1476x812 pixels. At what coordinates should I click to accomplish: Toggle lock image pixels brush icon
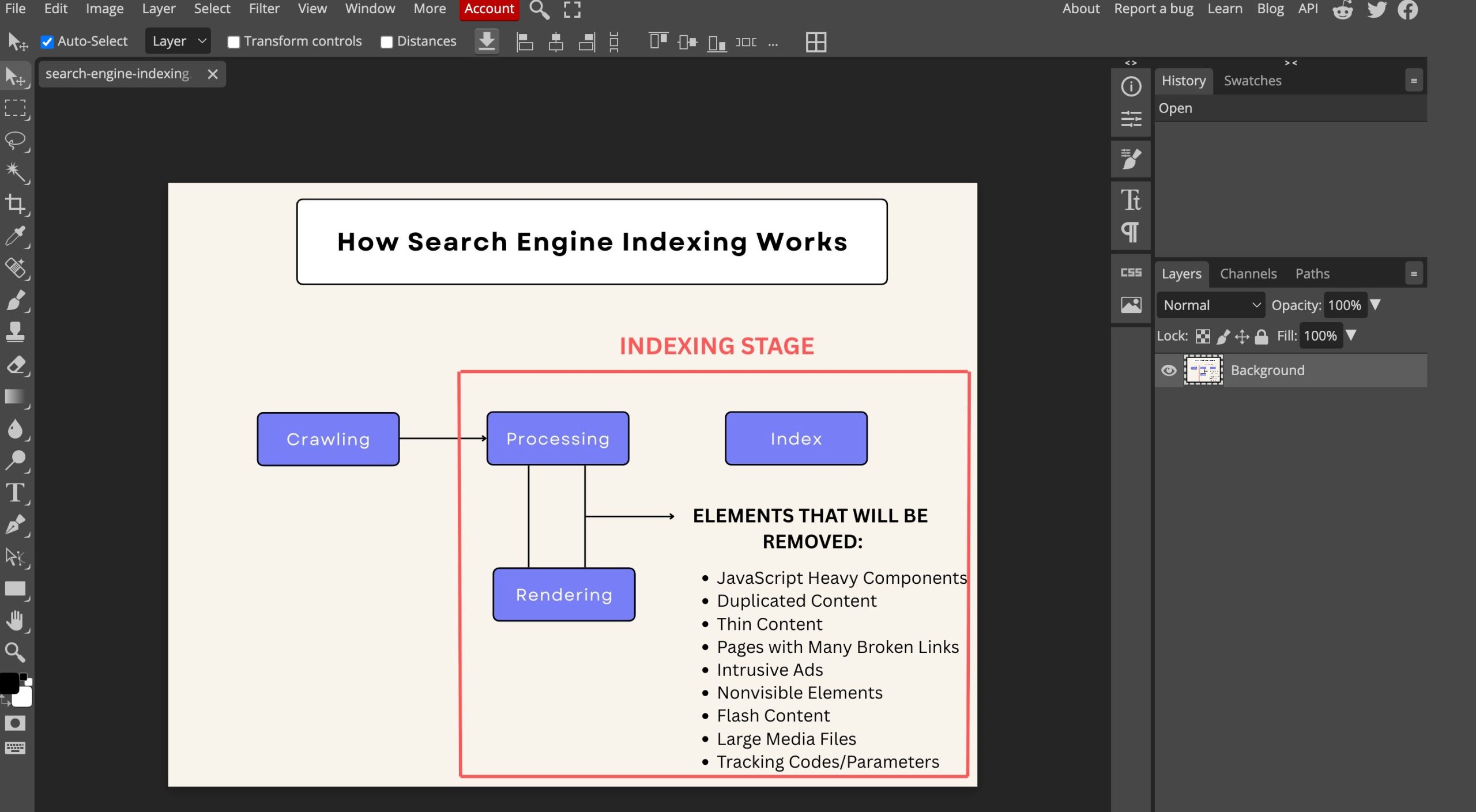click(1223, 336)
